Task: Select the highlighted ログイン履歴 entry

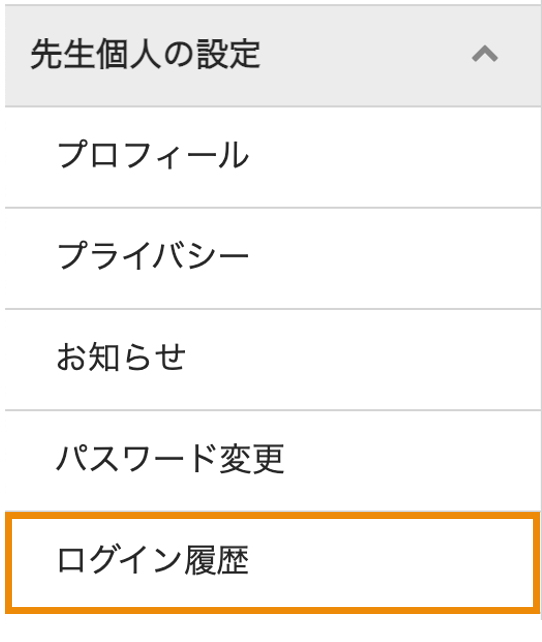Action: tap(273, 563)
